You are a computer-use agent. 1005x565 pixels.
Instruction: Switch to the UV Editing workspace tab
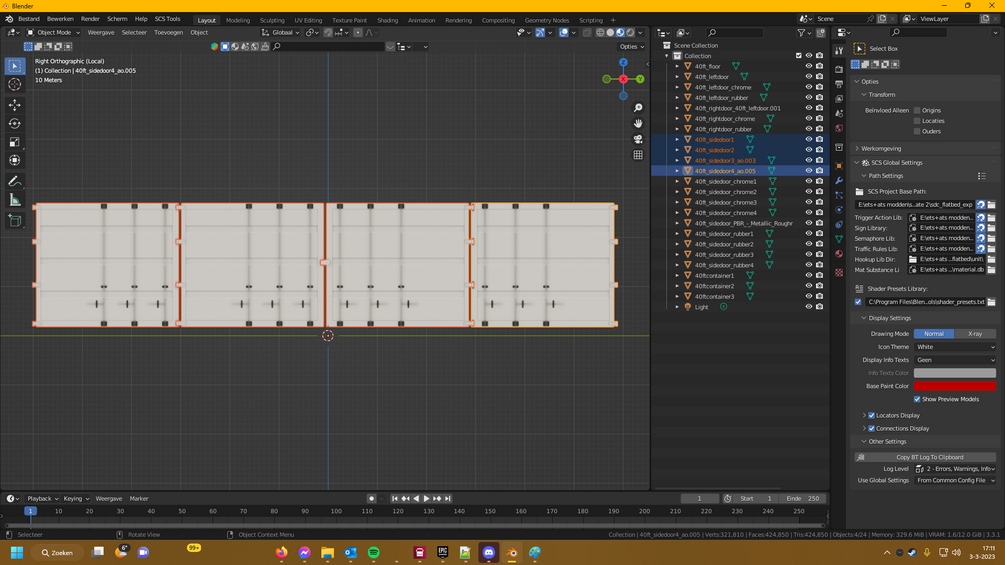[x=308, y=20]
